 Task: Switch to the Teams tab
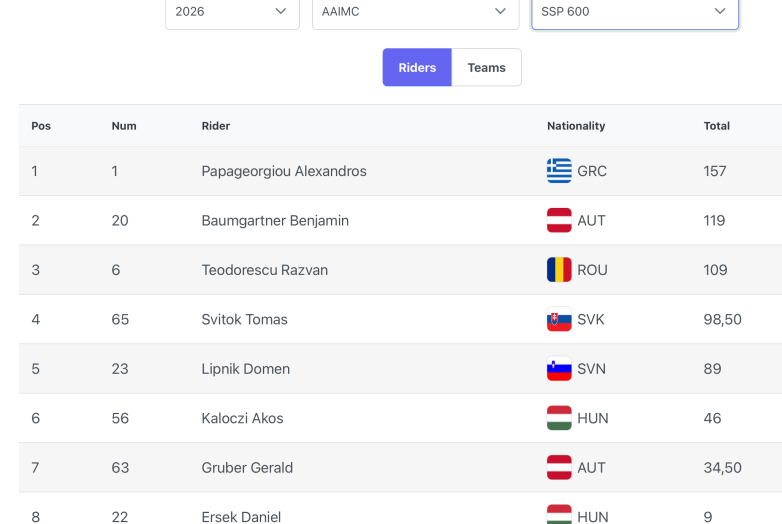486,67
